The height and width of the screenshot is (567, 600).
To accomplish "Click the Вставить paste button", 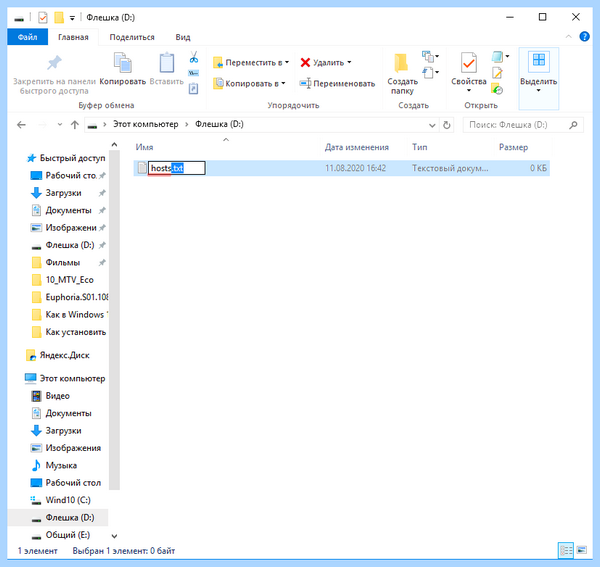I will (167, 69).
